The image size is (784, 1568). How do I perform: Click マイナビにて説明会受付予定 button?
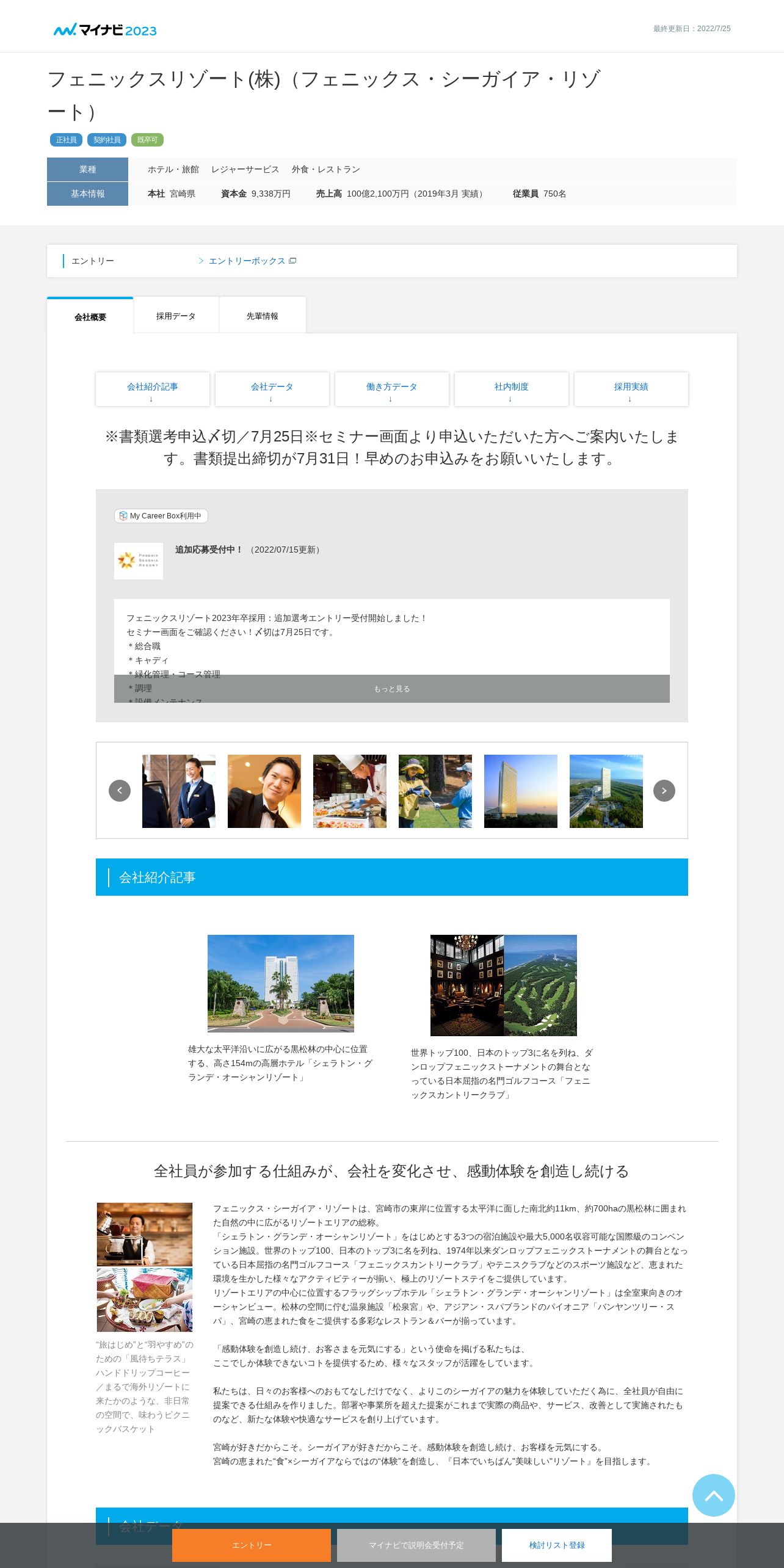click(x=416, y=1545)
